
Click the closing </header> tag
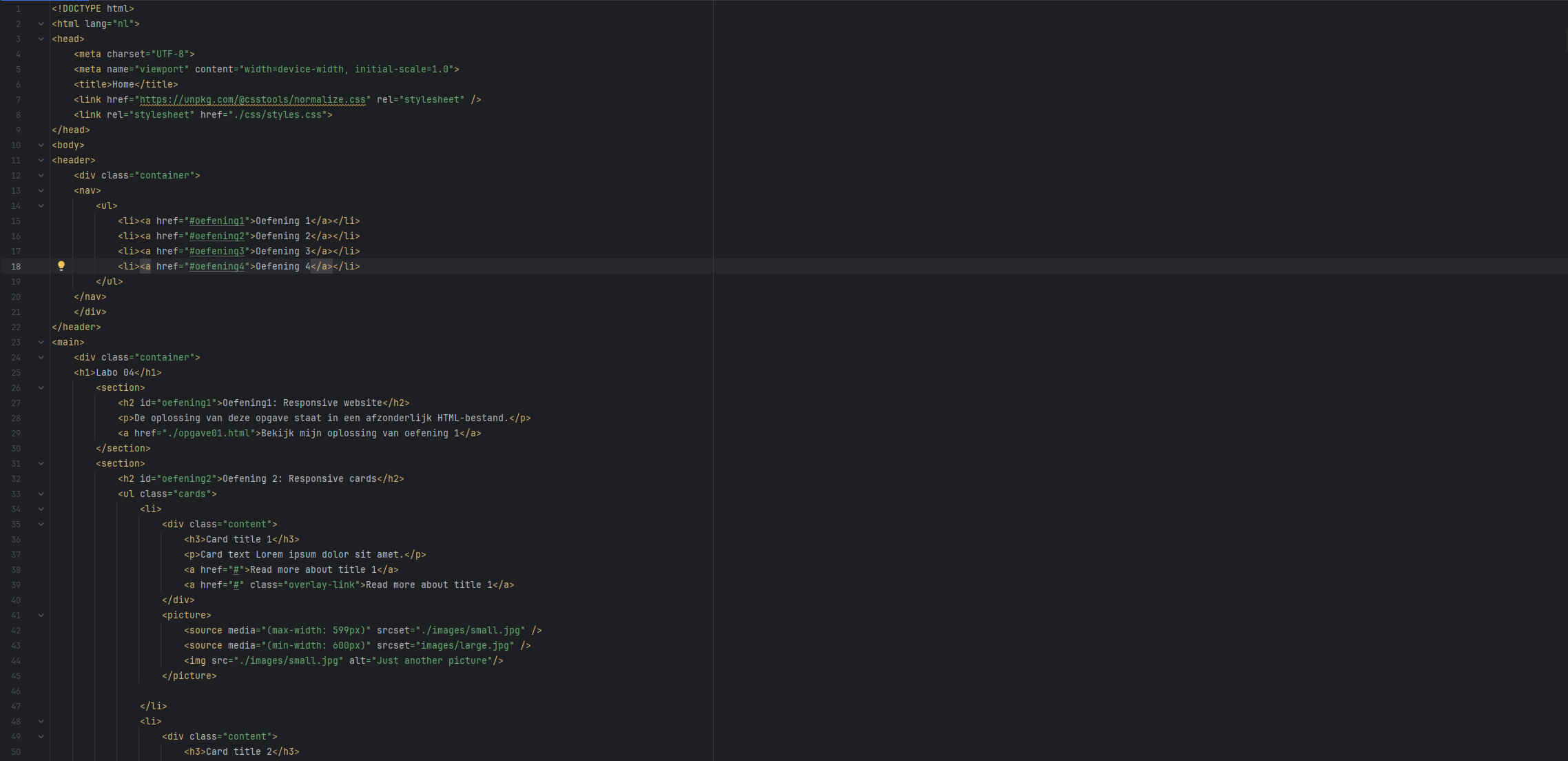coord(76,327)
